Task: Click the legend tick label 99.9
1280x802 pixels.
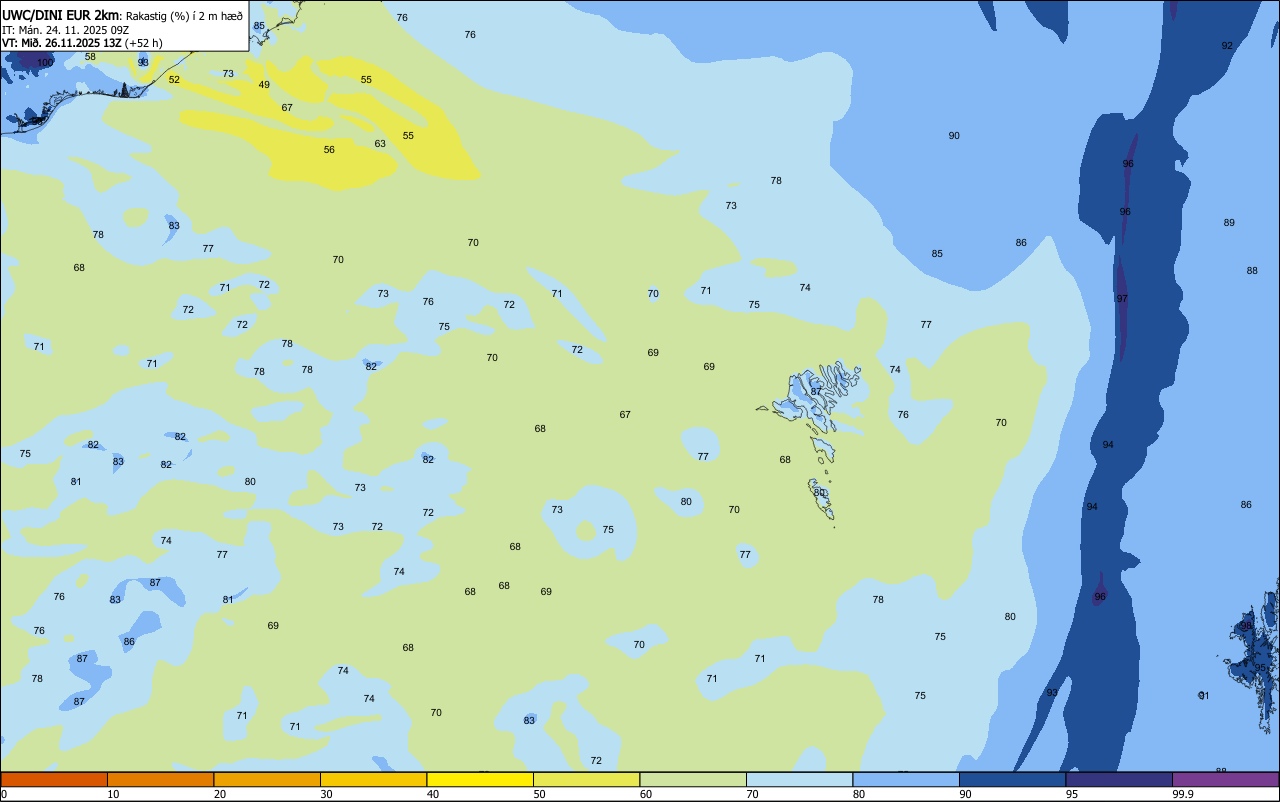Action: (x=1182, y=794)
